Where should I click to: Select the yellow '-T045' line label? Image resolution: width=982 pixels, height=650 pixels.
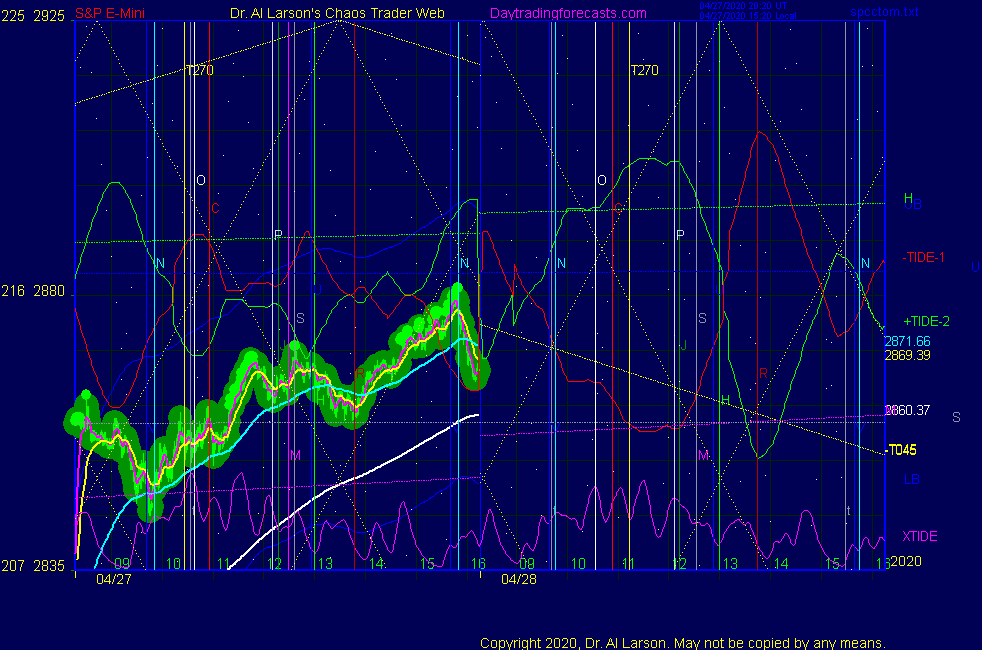(901, 450)
